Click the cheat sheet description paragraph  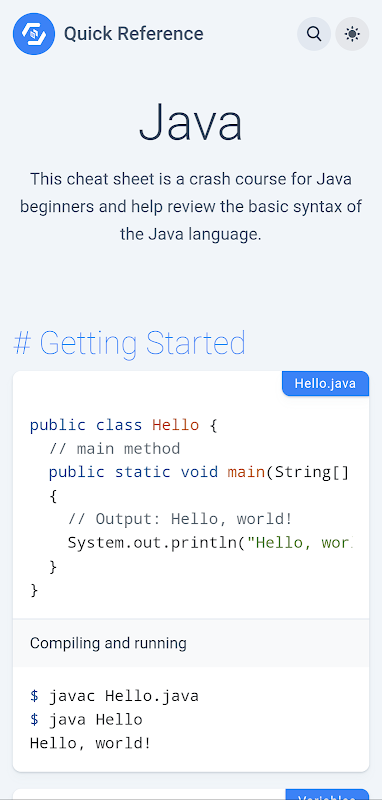click(x=191, y=207)
